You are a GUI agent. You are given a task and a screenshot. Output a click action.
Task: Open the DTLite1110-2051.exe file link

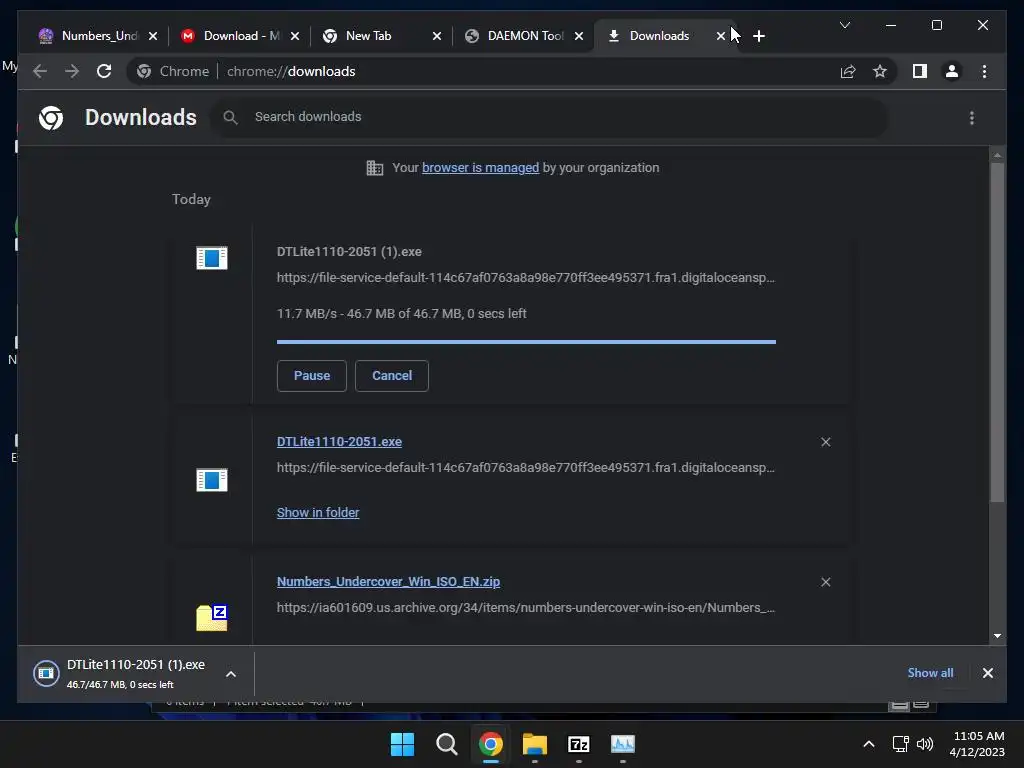click(x=339, y=441)
